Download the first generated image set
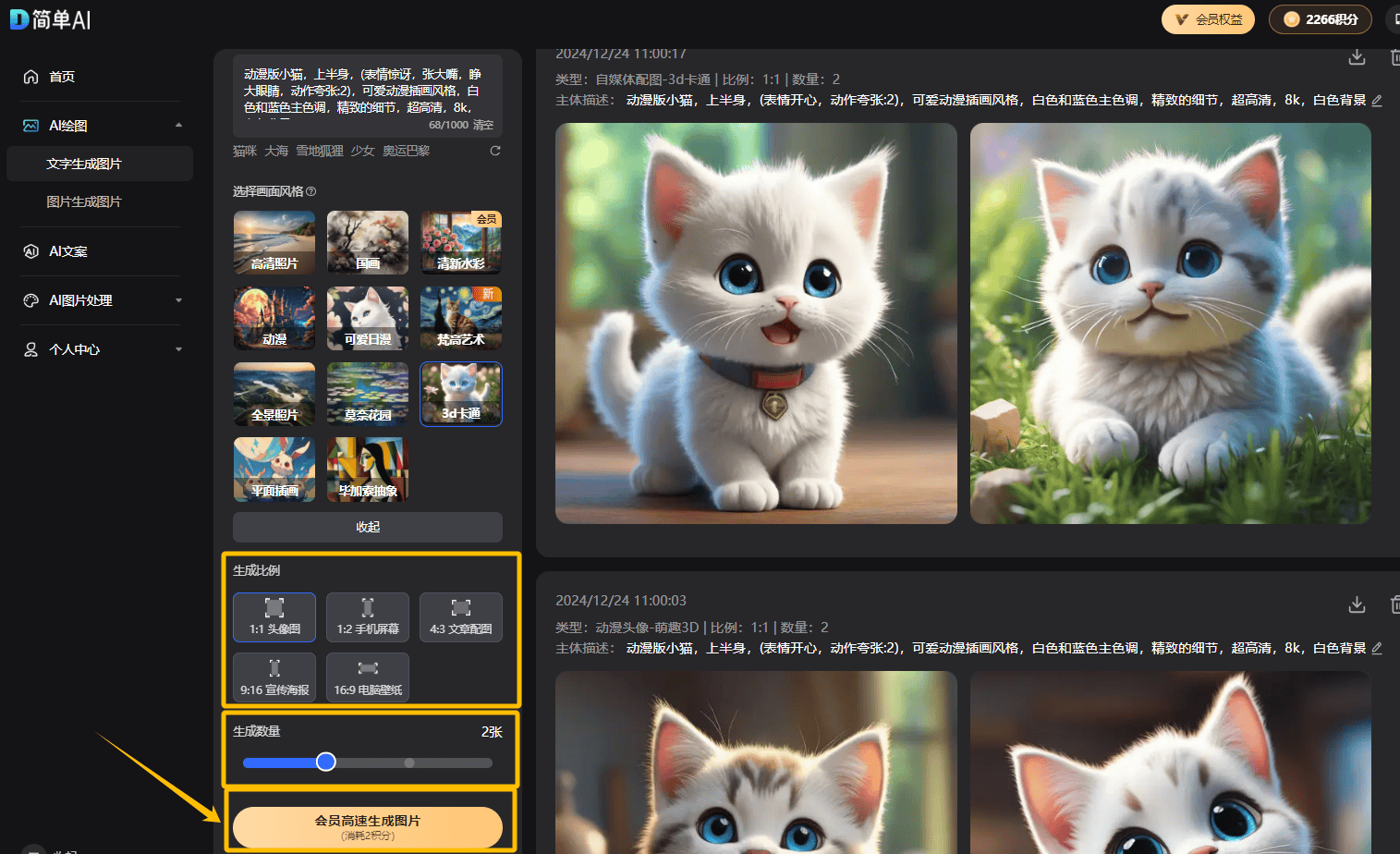Viewport: 1400px width, 854px height. (x=1357, y=57)
